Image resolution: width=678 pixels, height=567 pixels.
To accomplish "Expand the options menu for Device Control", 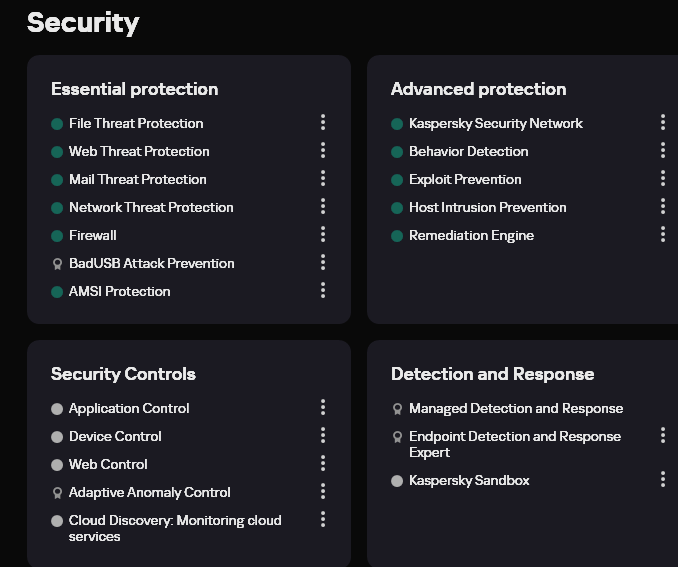I will click(x=322, y=435).
